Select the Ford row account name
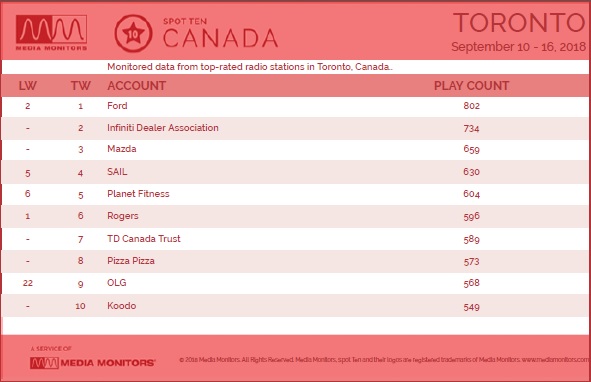This screenshot has height=382, width=591. [x=117, y=106]
